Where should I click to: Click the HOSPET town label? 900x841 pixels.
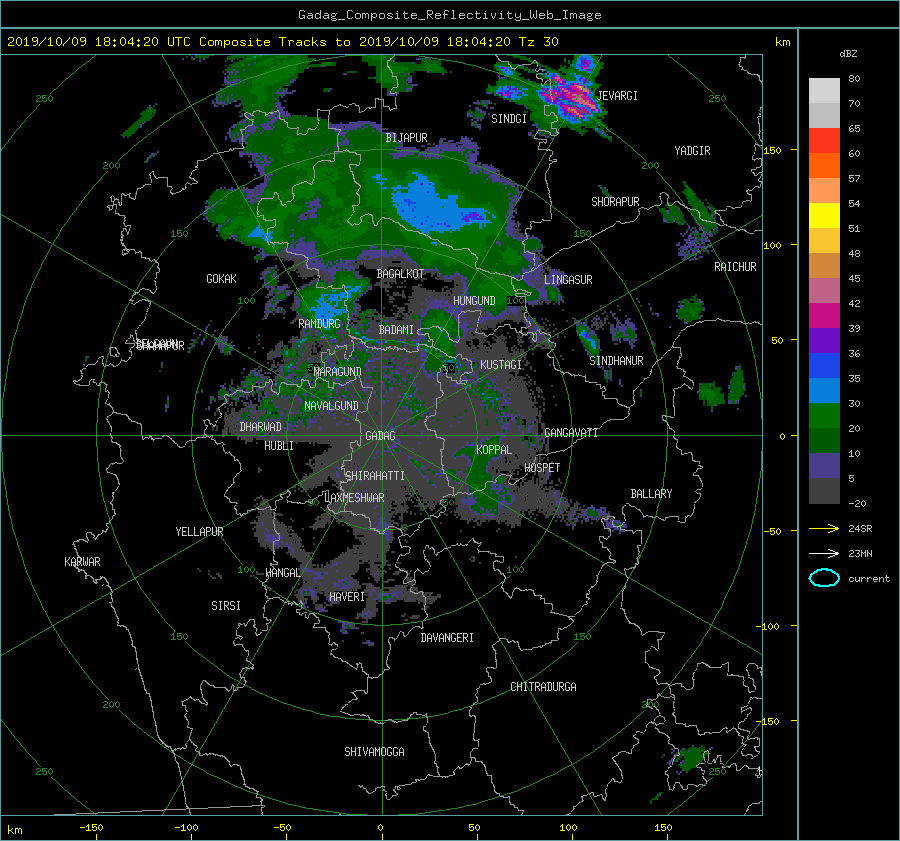[x=542, y=468]
